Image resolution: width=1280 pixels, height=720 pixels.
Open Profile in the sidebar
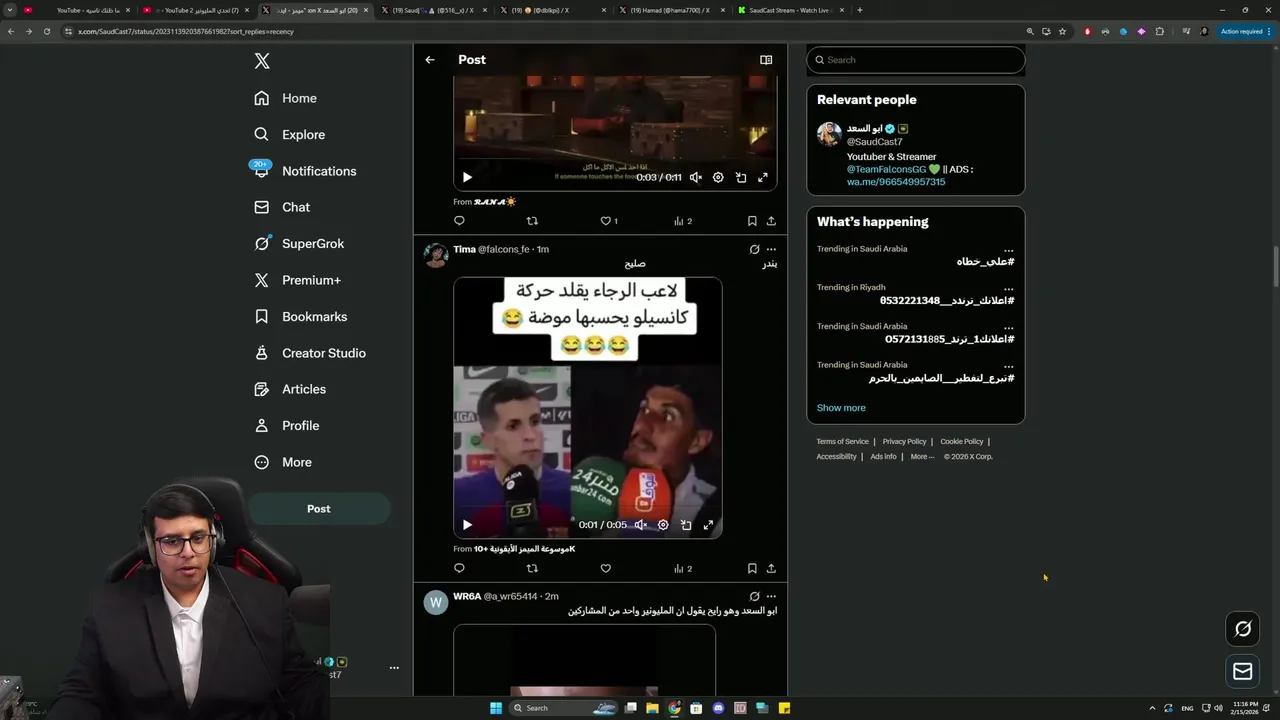pos(286,426)
